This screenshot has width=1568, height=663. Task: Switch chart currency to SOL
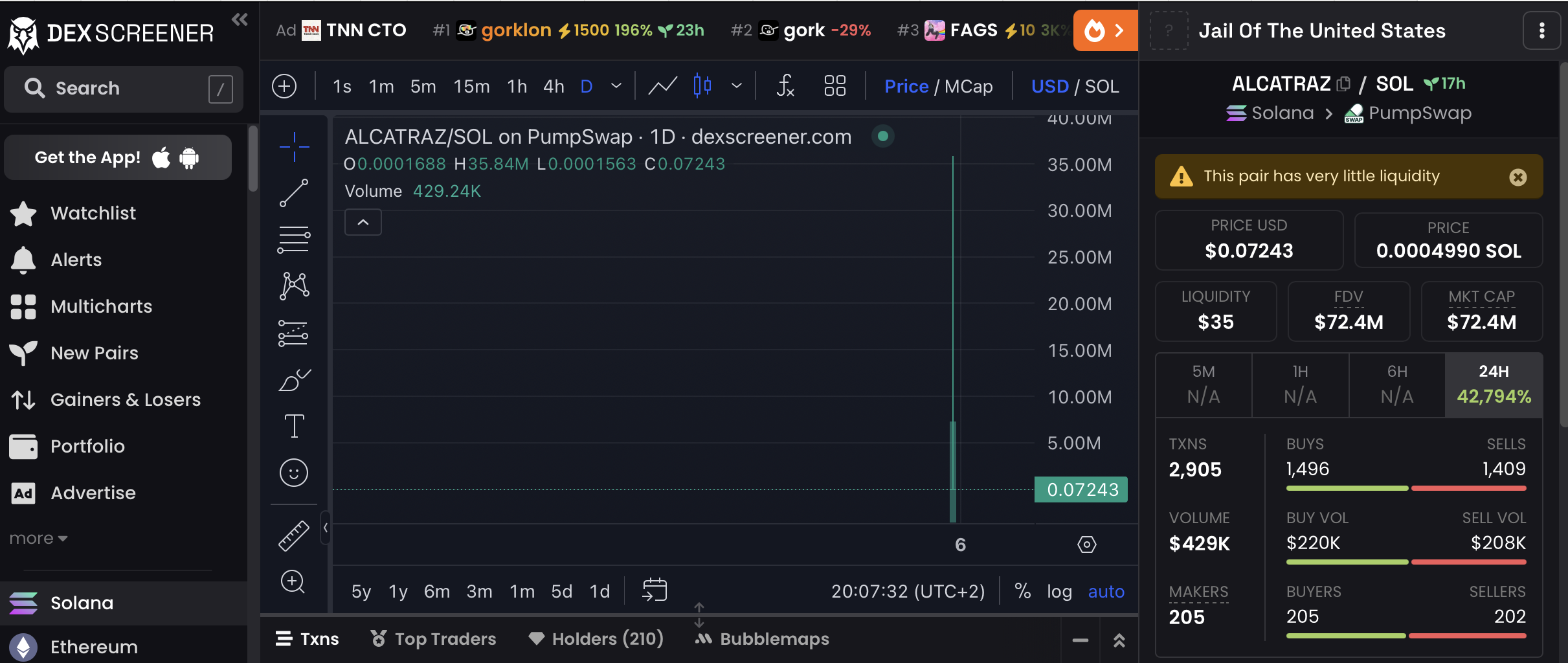pos(1102,86)
